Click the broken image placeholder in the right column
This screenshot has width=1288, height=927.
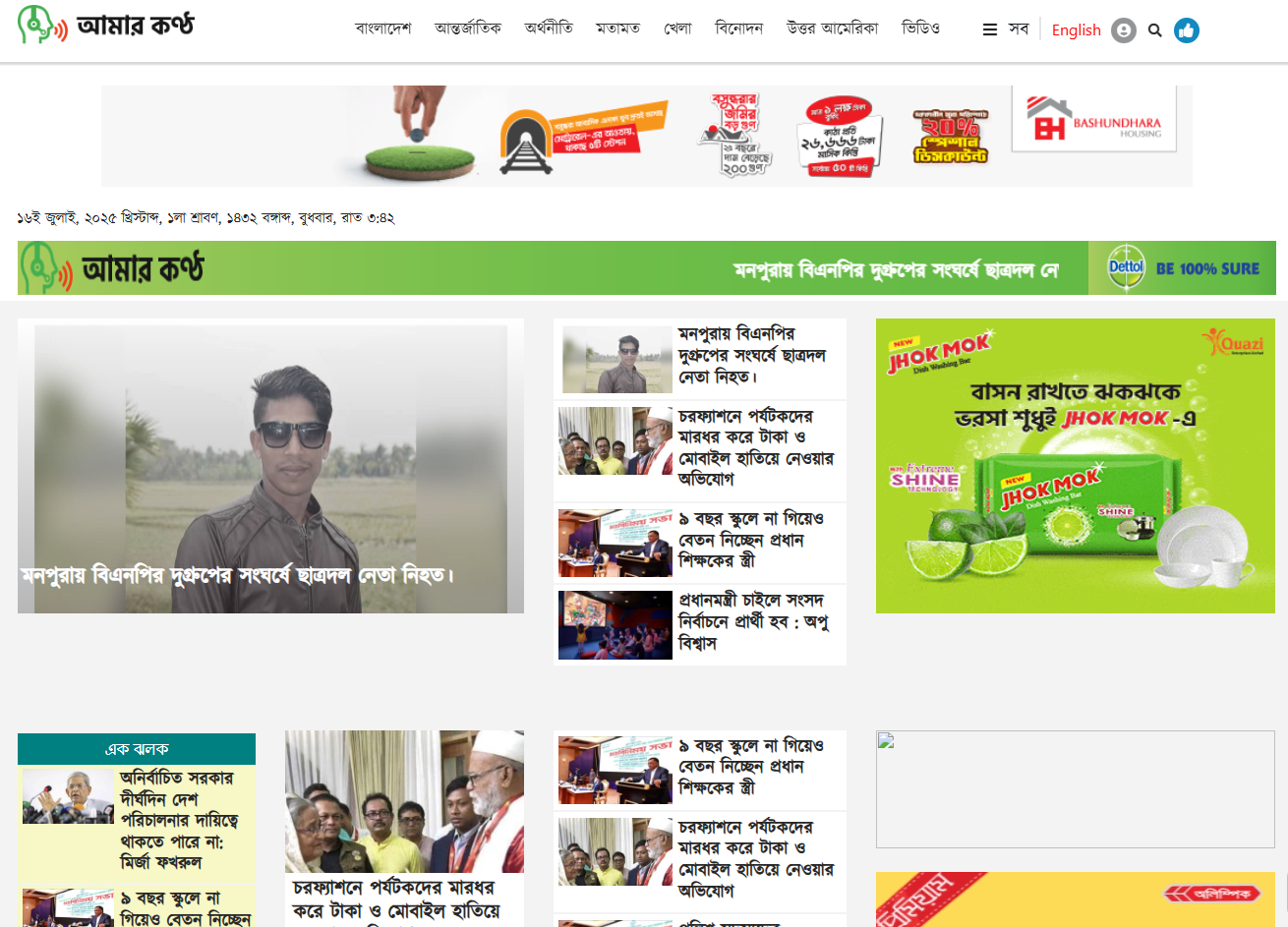coord(1076,789)
